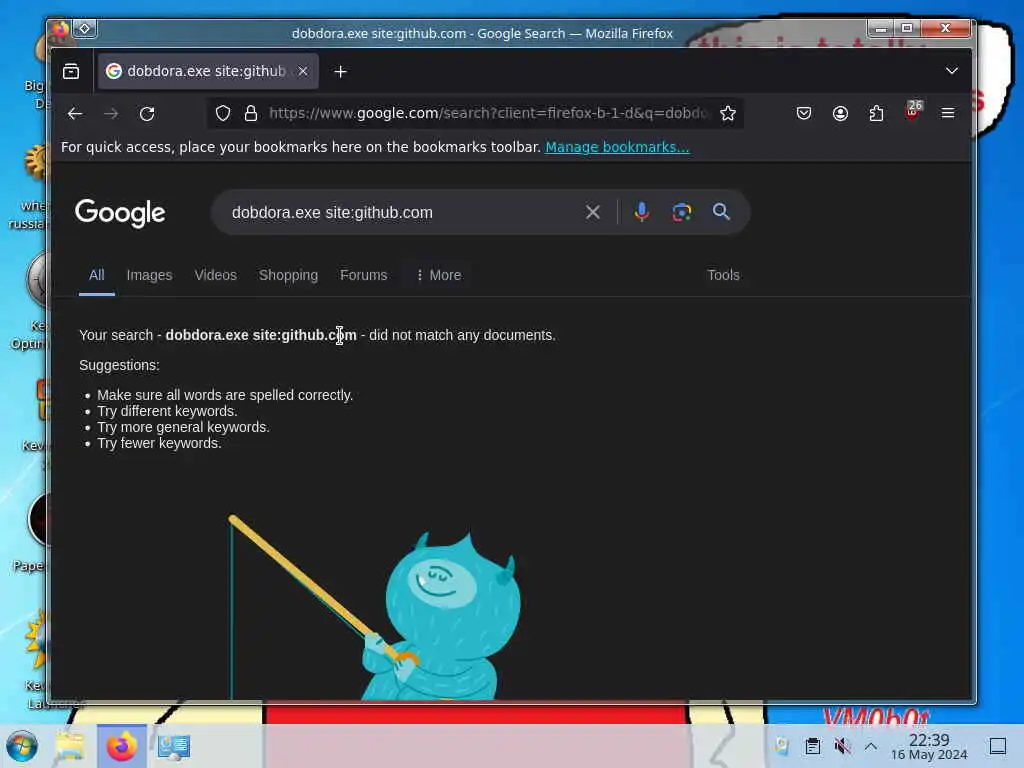Open Firefox View recent browsing
Screen dimensions: 1024x768
point(71,71)
